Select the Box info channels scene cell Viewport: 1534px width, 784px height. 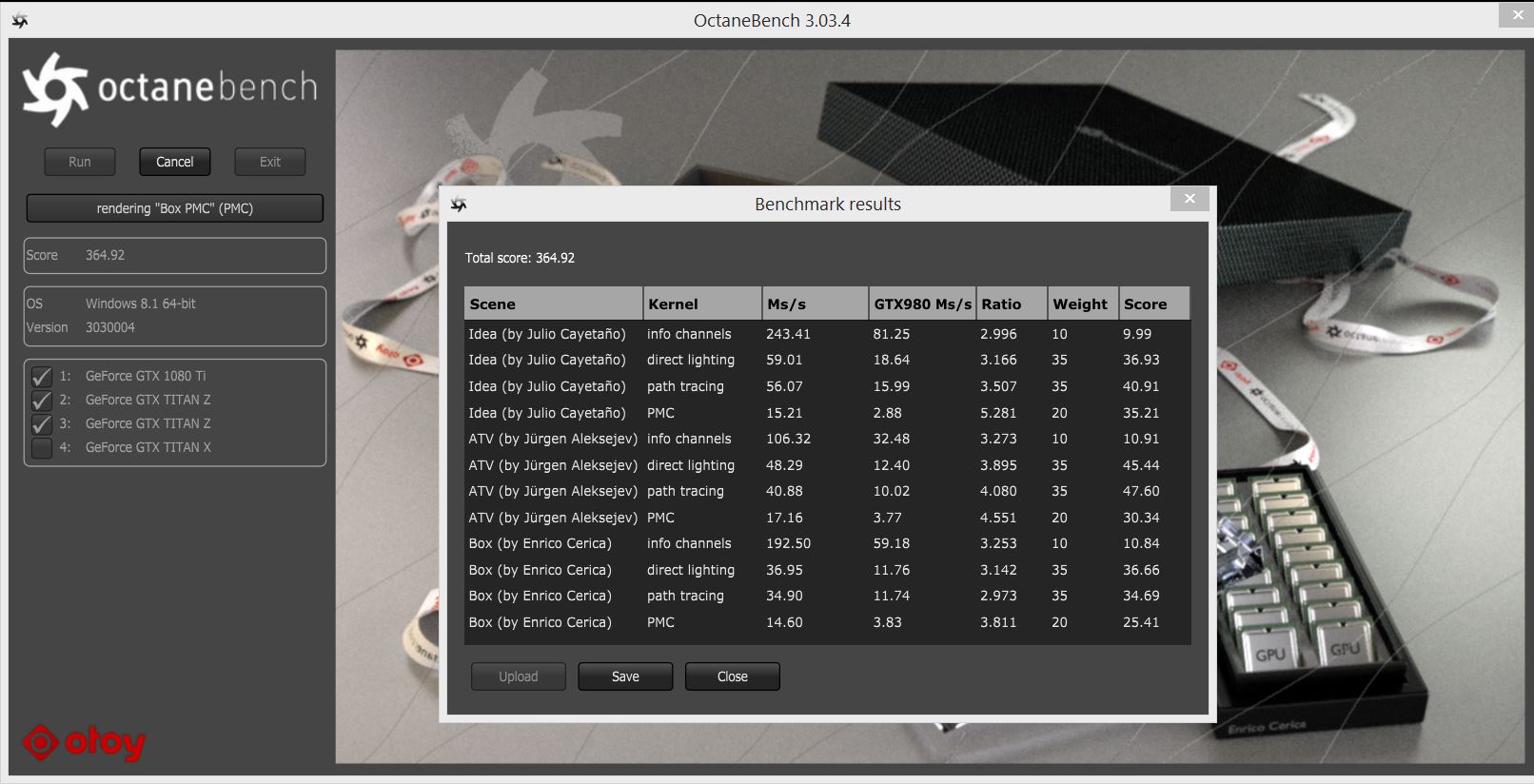[x=540, y=543]
